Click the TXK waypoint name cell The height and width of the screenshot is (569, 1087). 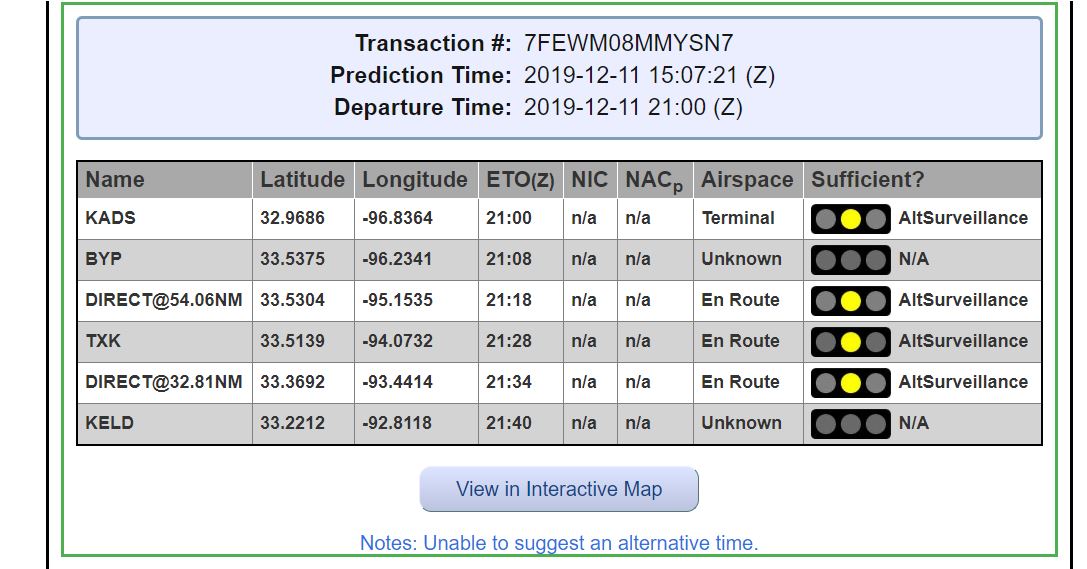104,341
